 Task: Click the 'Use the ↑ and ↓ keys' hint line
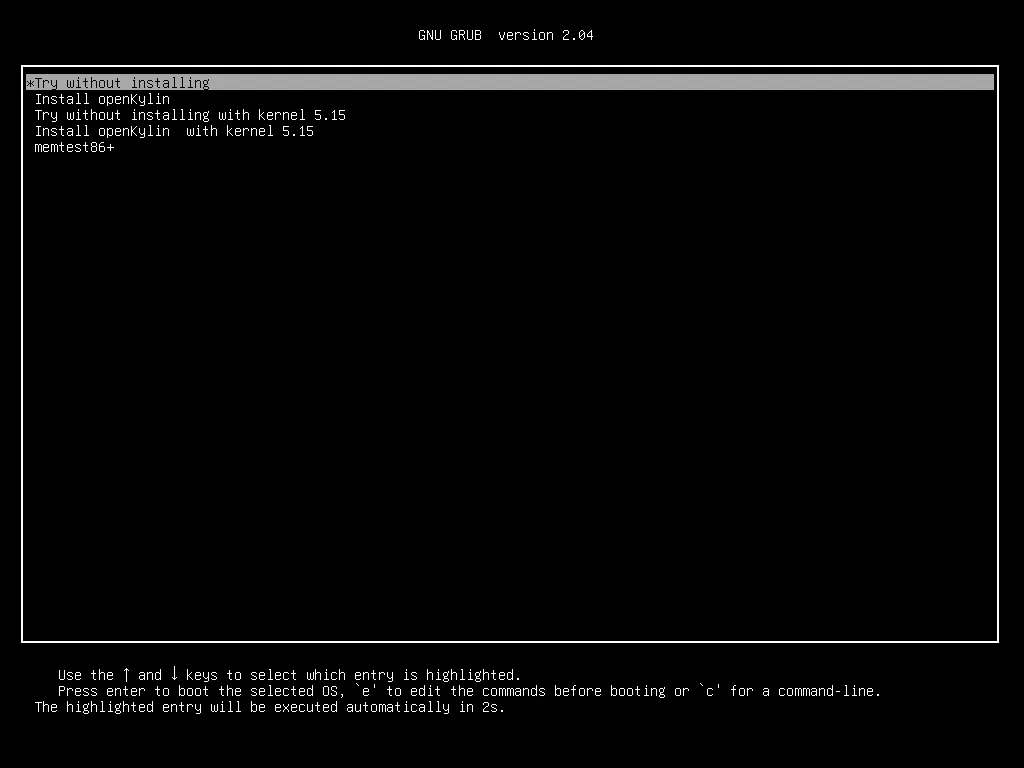point(289,675)
